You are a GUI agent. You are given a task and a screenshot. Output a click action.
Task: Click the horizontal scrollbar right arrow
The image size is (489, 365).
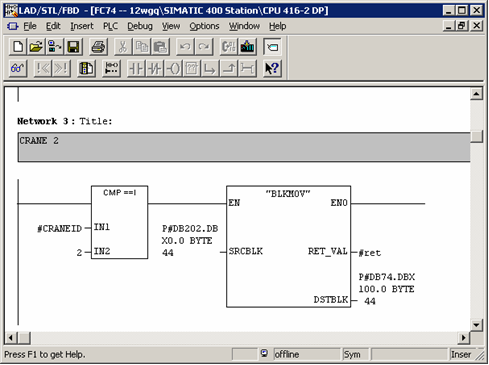click(x=464, y=338)
